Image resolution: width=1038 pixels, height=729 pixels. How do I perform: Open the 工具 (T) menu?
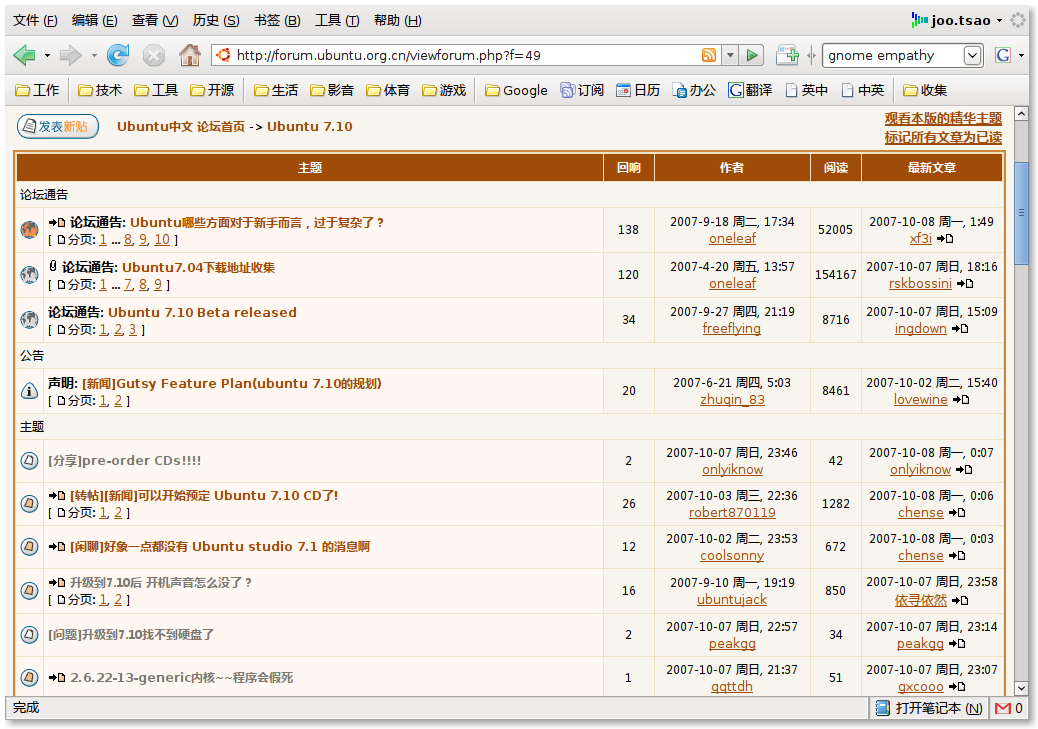click(337, 21)
